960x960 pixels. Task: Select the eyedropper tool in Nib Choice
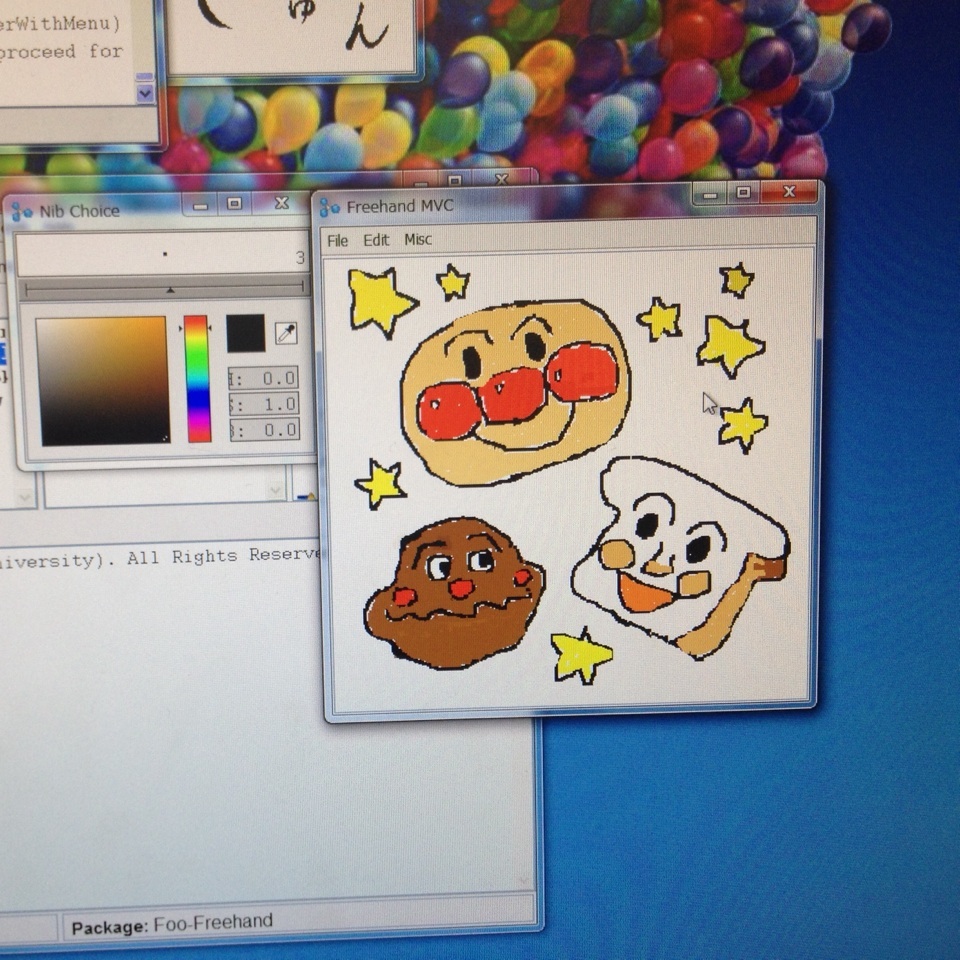(x=286, y=333)
